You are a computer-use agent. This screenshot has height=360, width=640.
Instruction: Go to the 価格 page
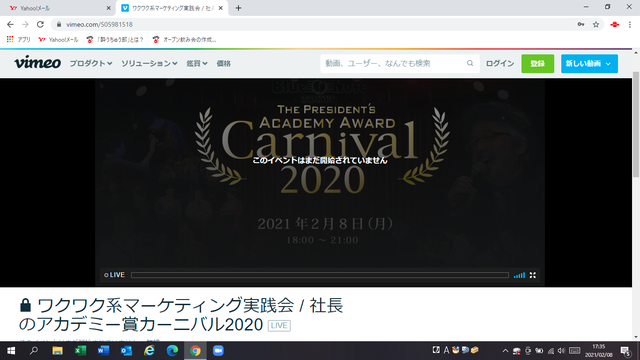[x=224, y=63]
